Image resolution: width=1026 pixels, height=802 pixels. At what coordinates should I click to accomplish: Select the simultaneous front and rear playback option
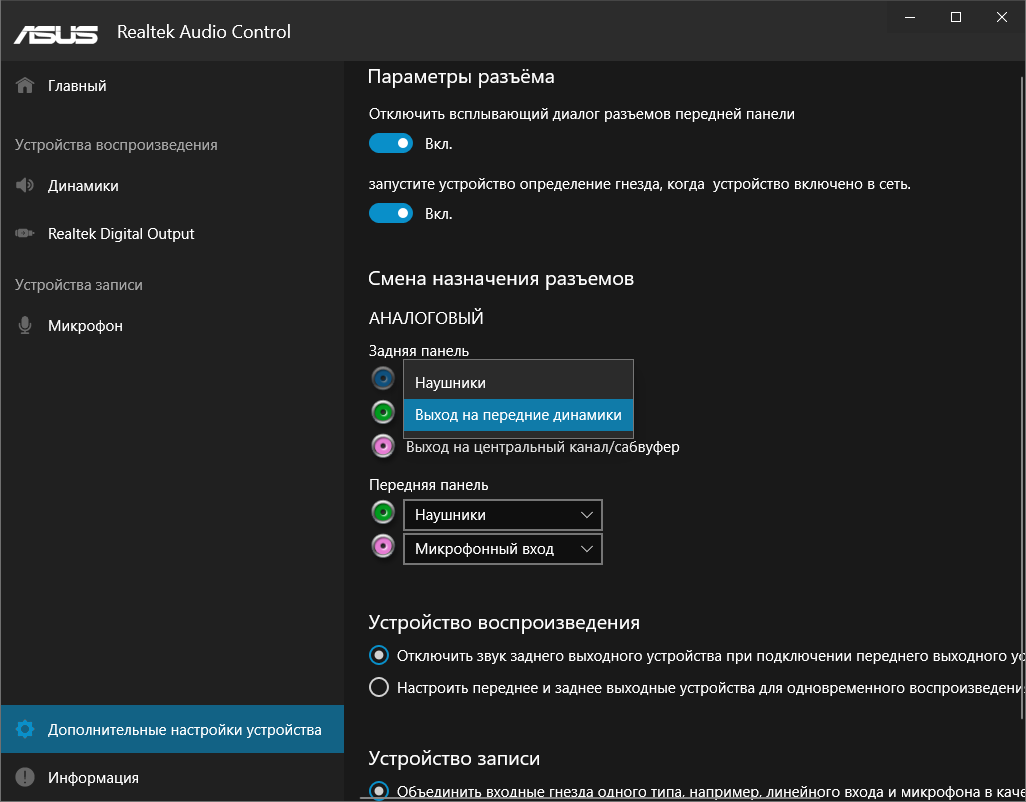[x=379, y=688]
